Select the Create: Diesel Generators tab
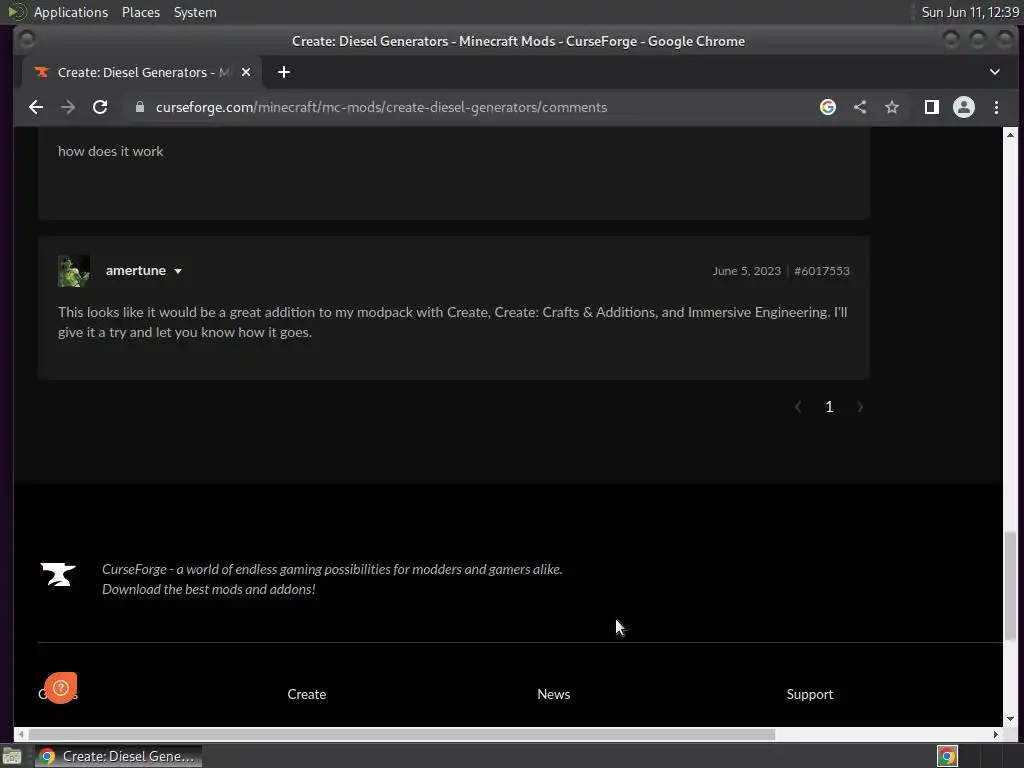The height and width of the screenshot is (768, 1024). tap(142, 72)
